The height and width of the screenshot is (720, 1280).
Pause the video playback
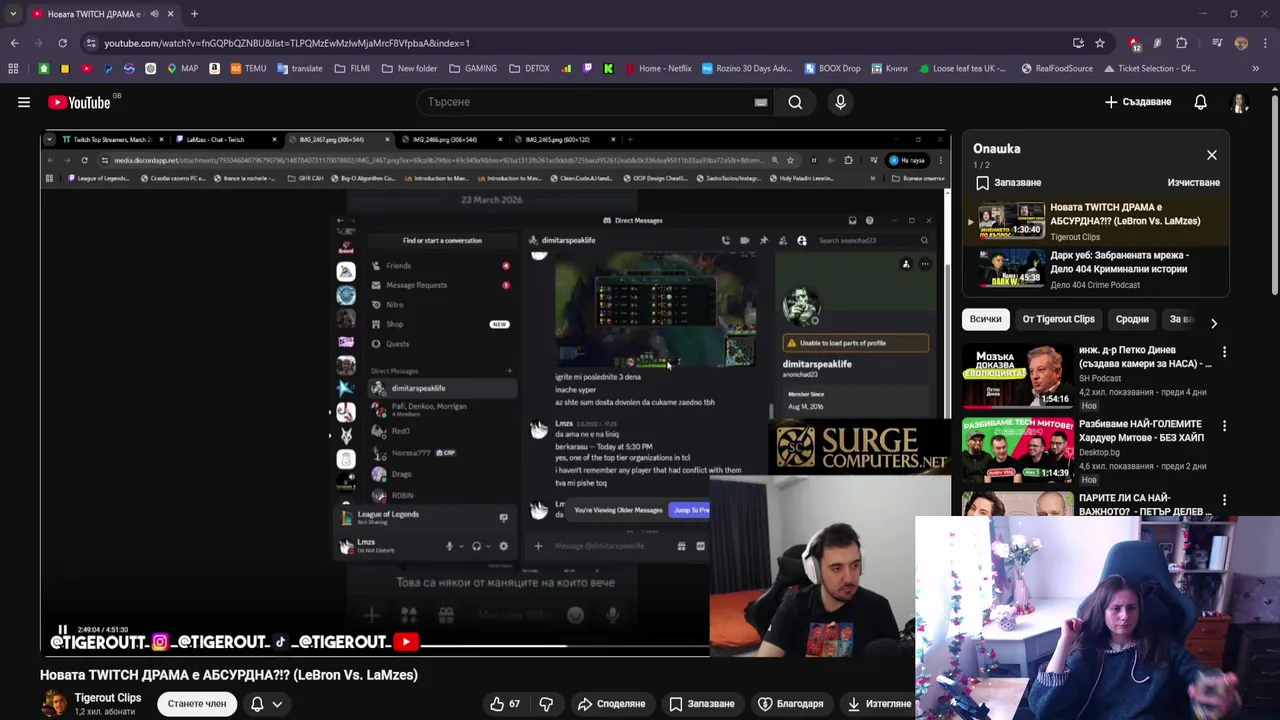click(x=62, y=629)
